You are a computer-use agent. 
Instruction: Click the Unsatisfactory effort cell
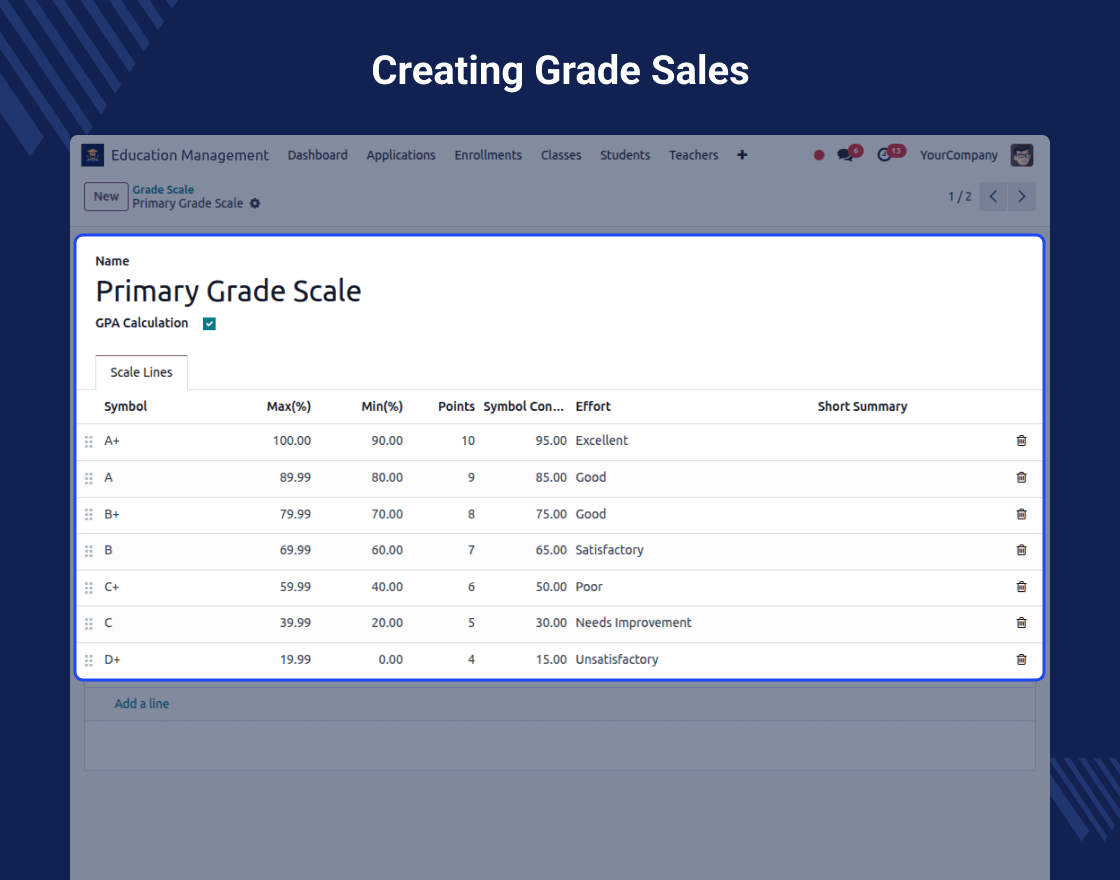click(617, 659)
